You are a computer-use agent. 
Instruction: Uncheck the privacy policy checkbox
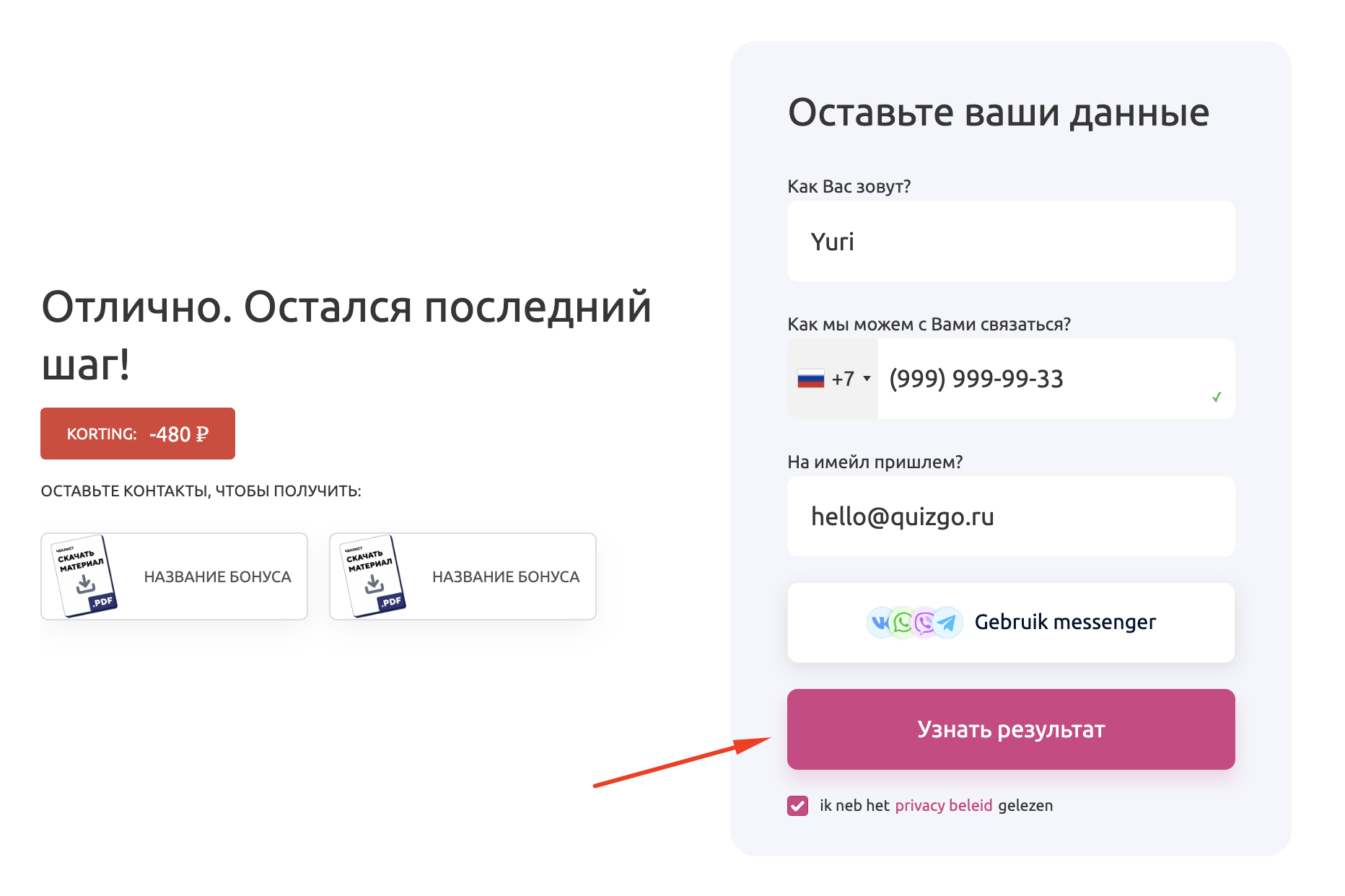point(797,806)
